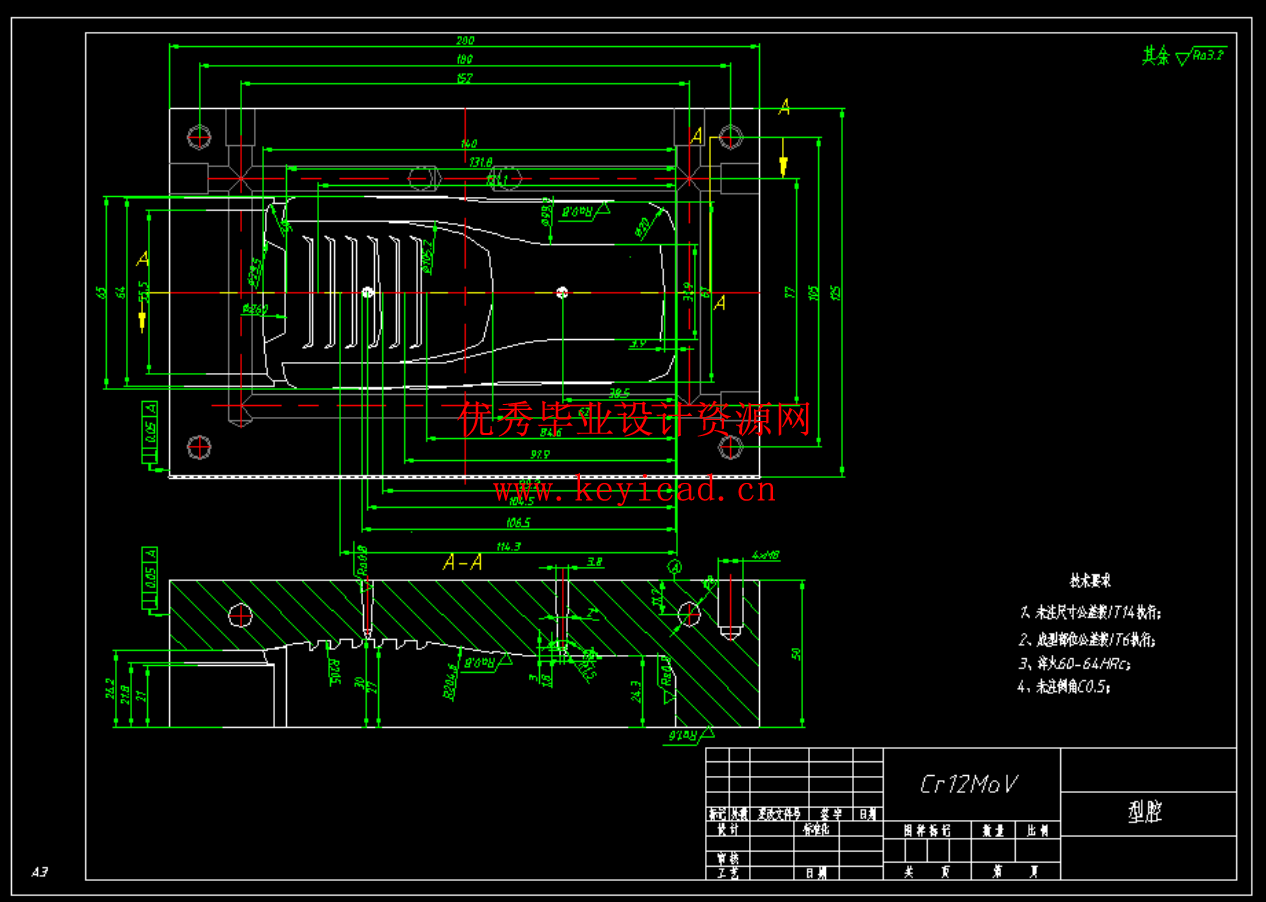Click the upper perpendicularity 0.05 A tolerance frame
This screenshot has width=1266, height=902.
click(x=148, y=424)
